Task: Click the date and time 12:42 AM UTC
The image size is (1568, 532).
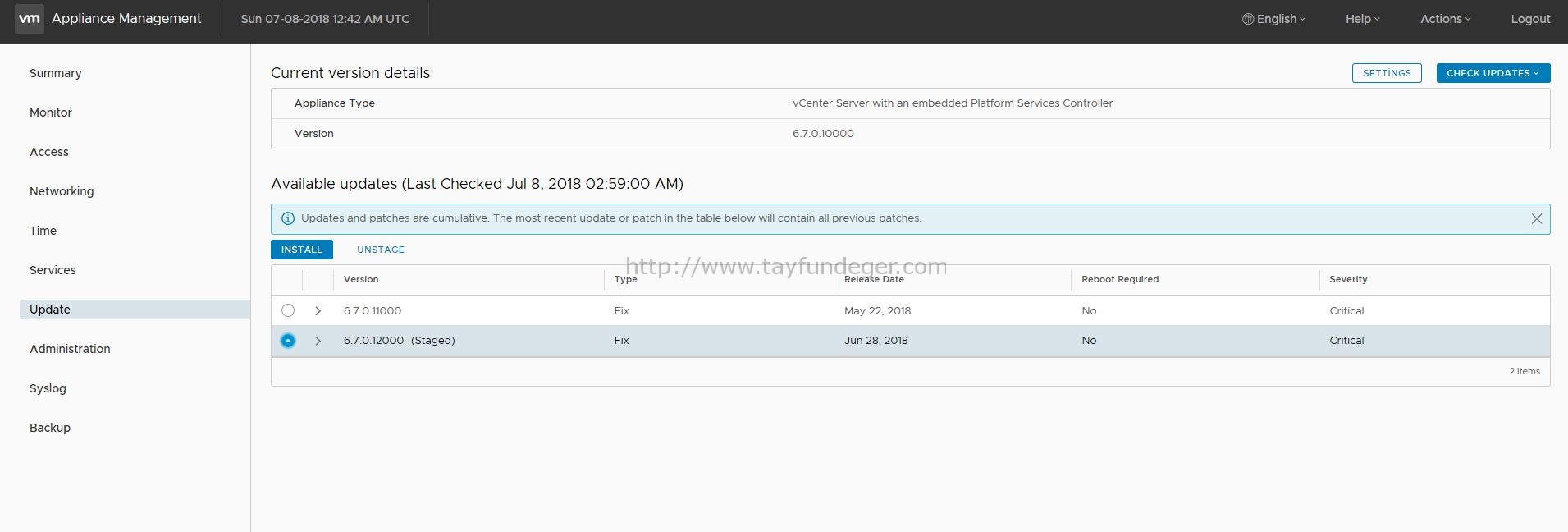Action: coord(325,19)
